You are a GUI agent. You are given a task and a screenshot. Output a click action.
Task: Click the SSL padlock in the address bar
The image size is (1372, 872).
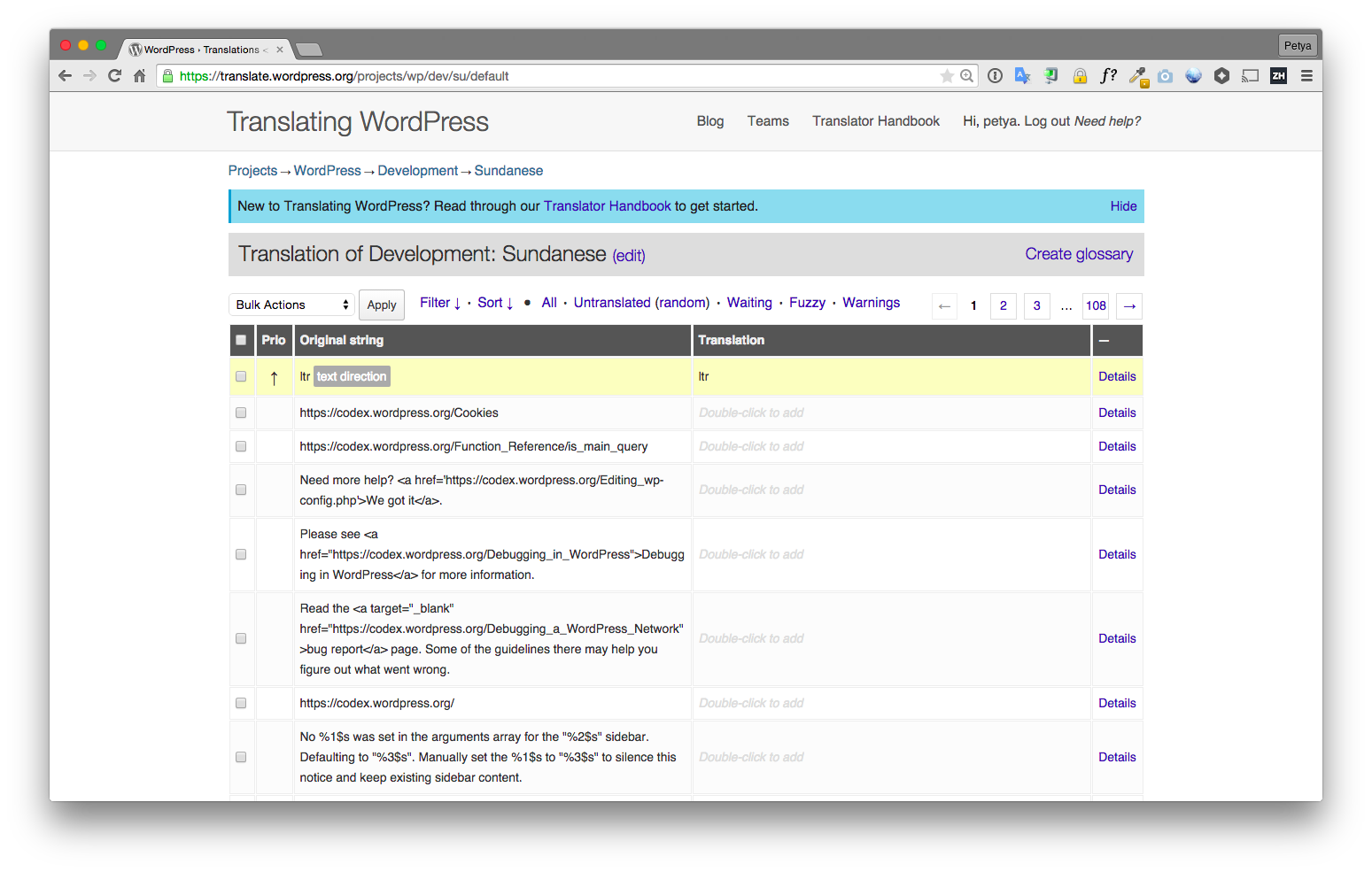(167, 75)
